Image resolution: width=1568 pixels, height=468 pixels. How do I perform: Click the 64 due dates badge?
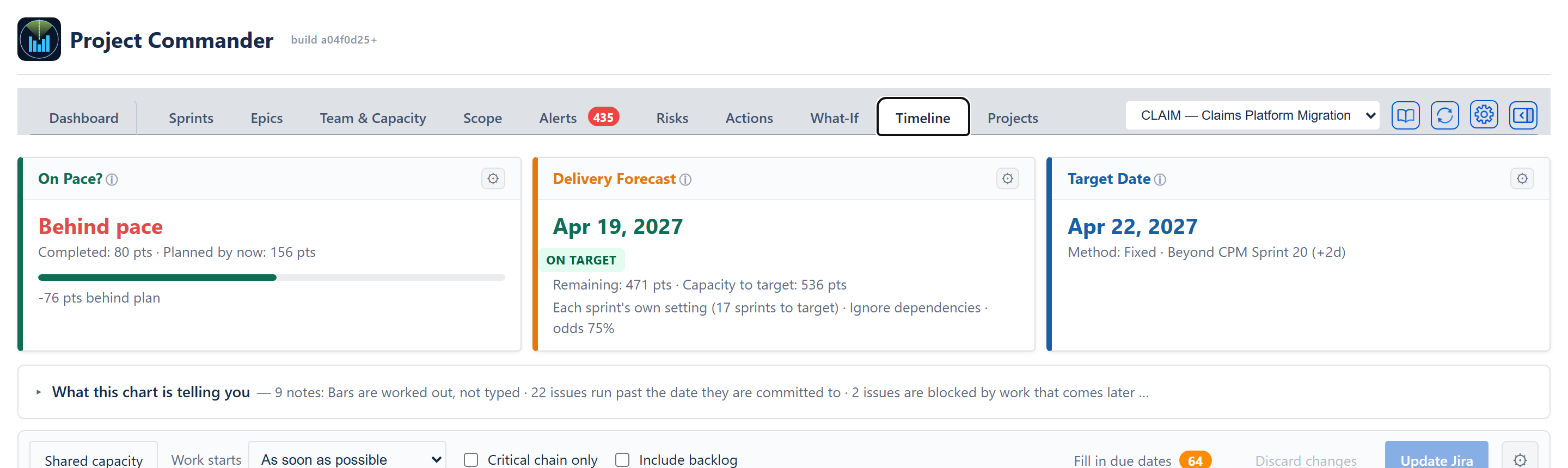pos(1195,460)
